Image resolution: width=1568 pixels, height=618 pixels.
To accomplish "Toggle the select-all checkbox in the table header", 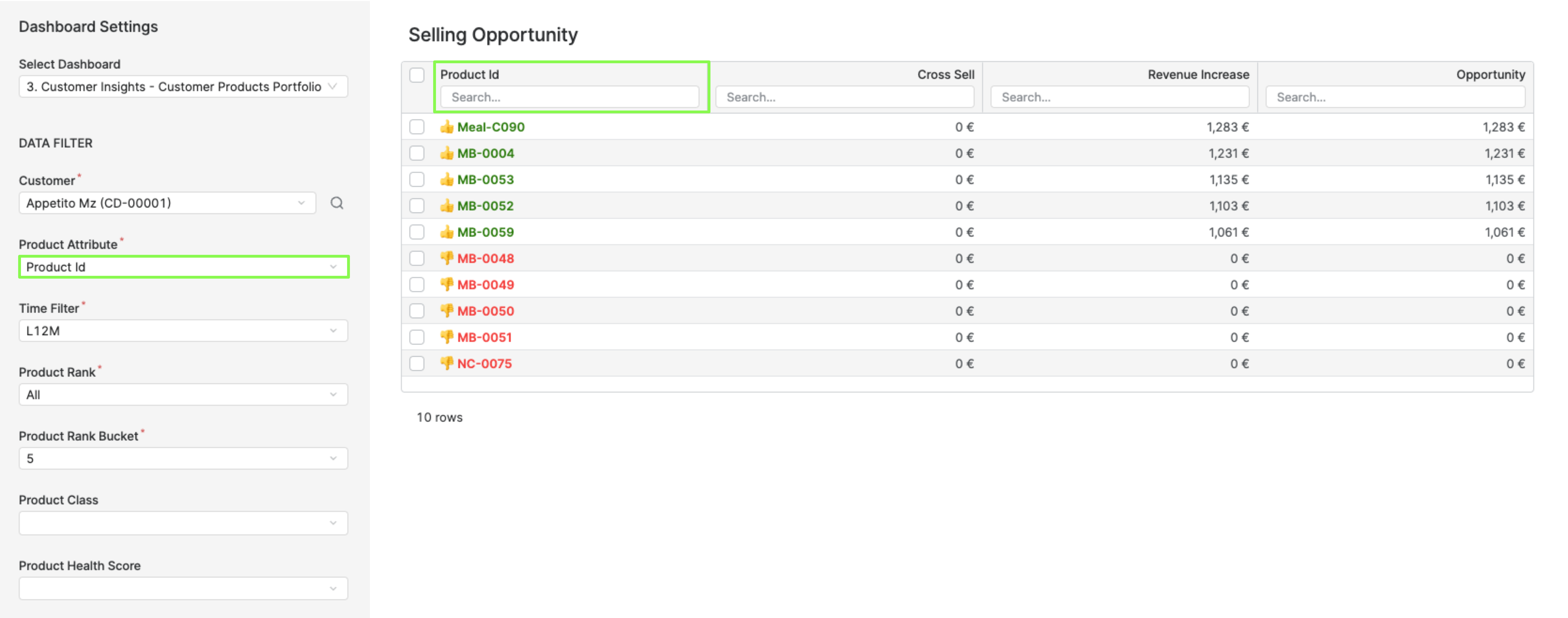I will [417, 75].
